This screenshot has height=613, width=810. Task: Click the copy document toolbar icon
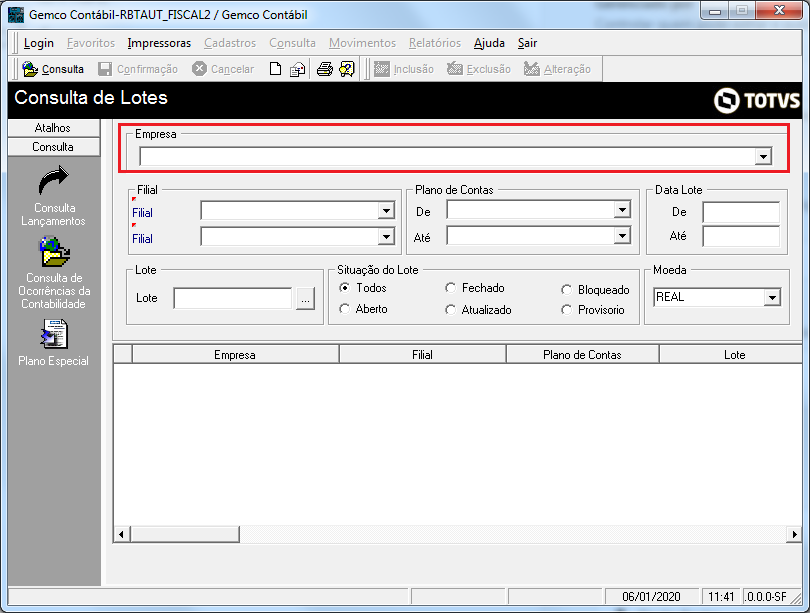[x=298, y=69]
